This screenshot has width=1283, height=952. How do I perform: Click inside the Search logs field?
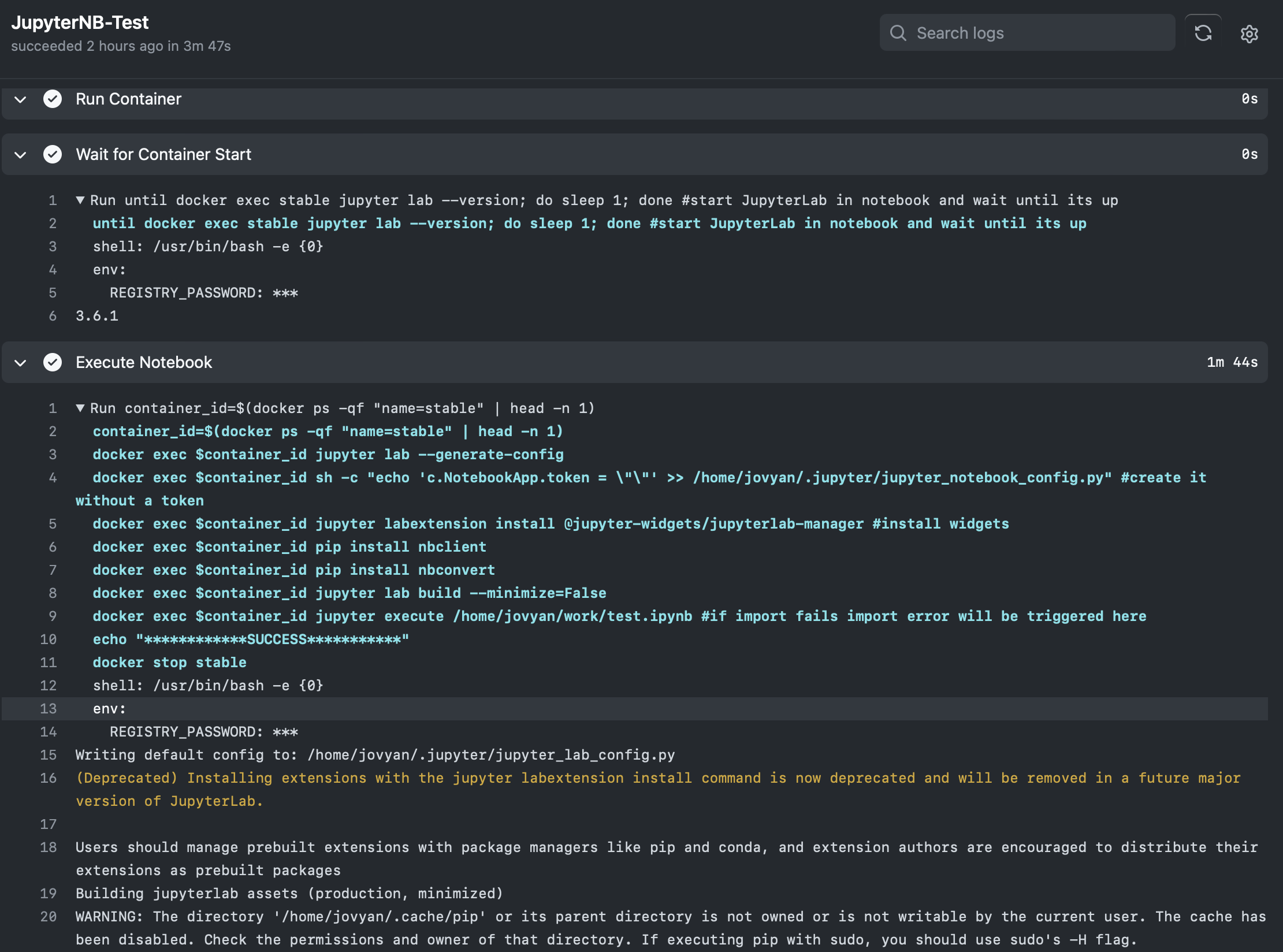click(x=1028, y=33)
